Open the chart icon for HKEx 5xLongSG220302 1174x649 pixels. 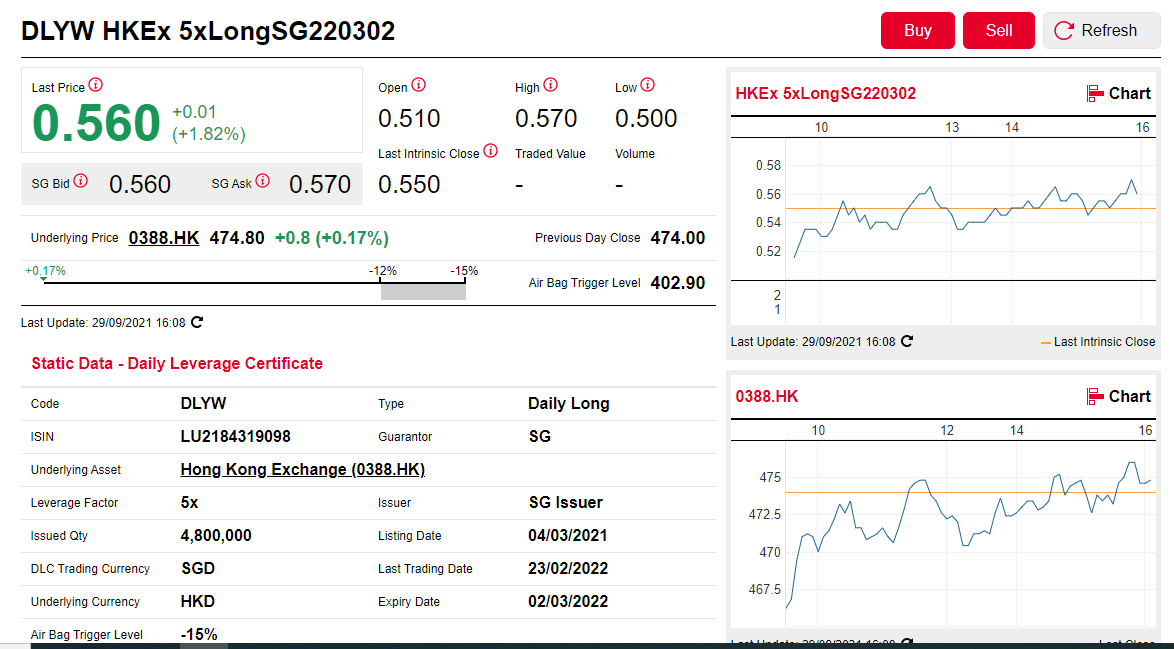[x=1095, y=94]
